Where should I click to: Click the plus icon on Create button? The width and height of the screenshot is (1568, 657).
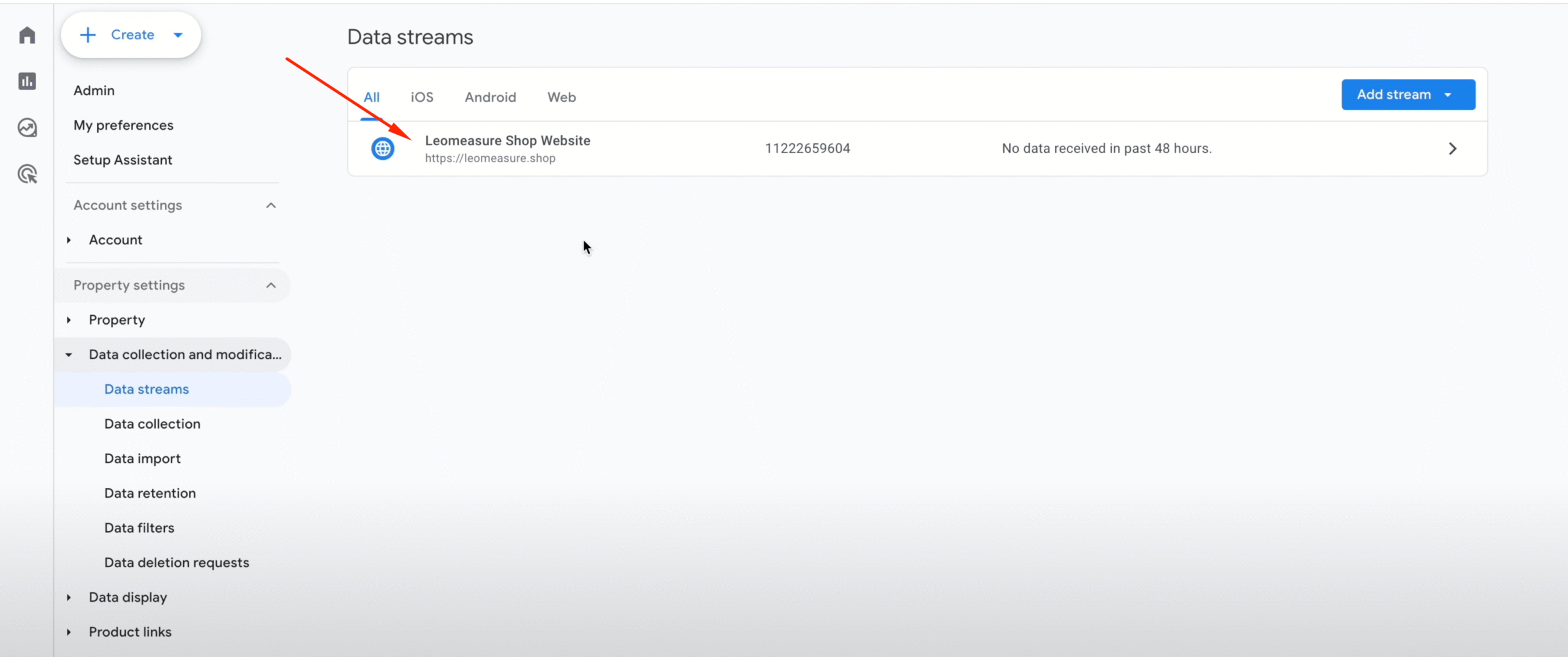click(88, 35)
